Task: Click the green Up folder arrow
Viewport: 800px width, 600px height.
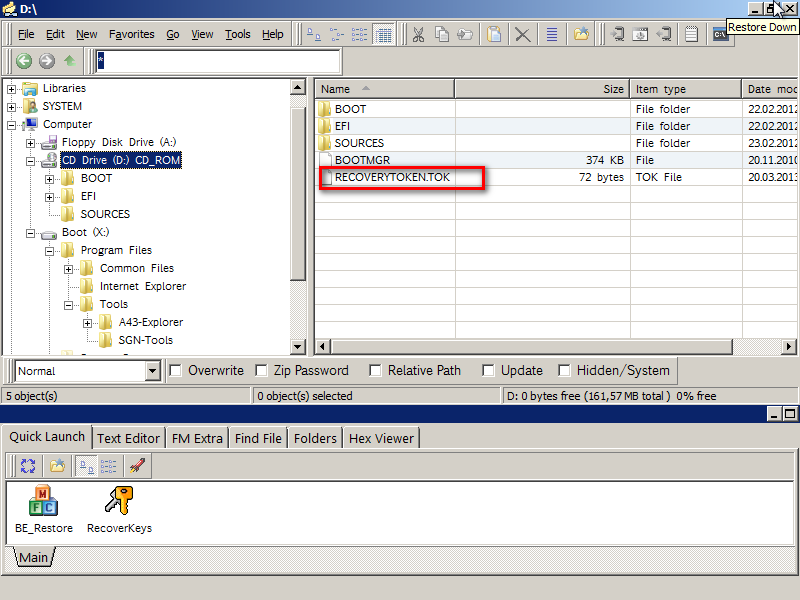Action: click(69, 61)
